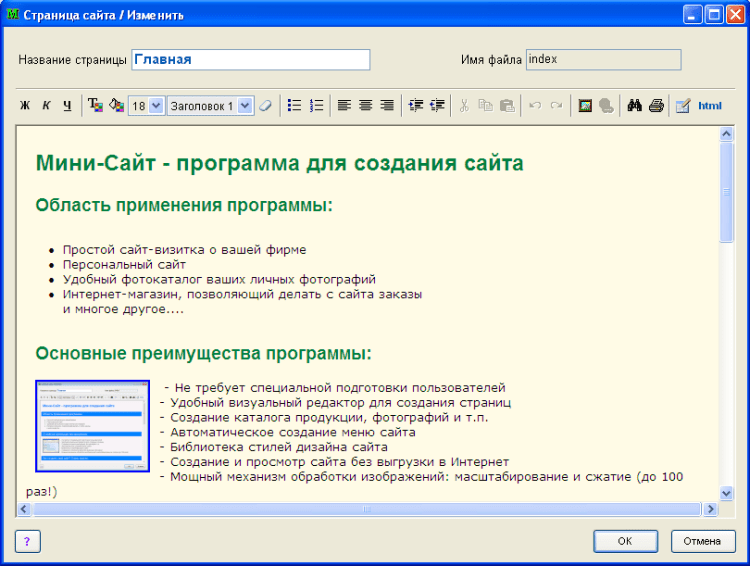
Task: Switch to html source view
Action: pyautogui.click(x=710, y=106)
